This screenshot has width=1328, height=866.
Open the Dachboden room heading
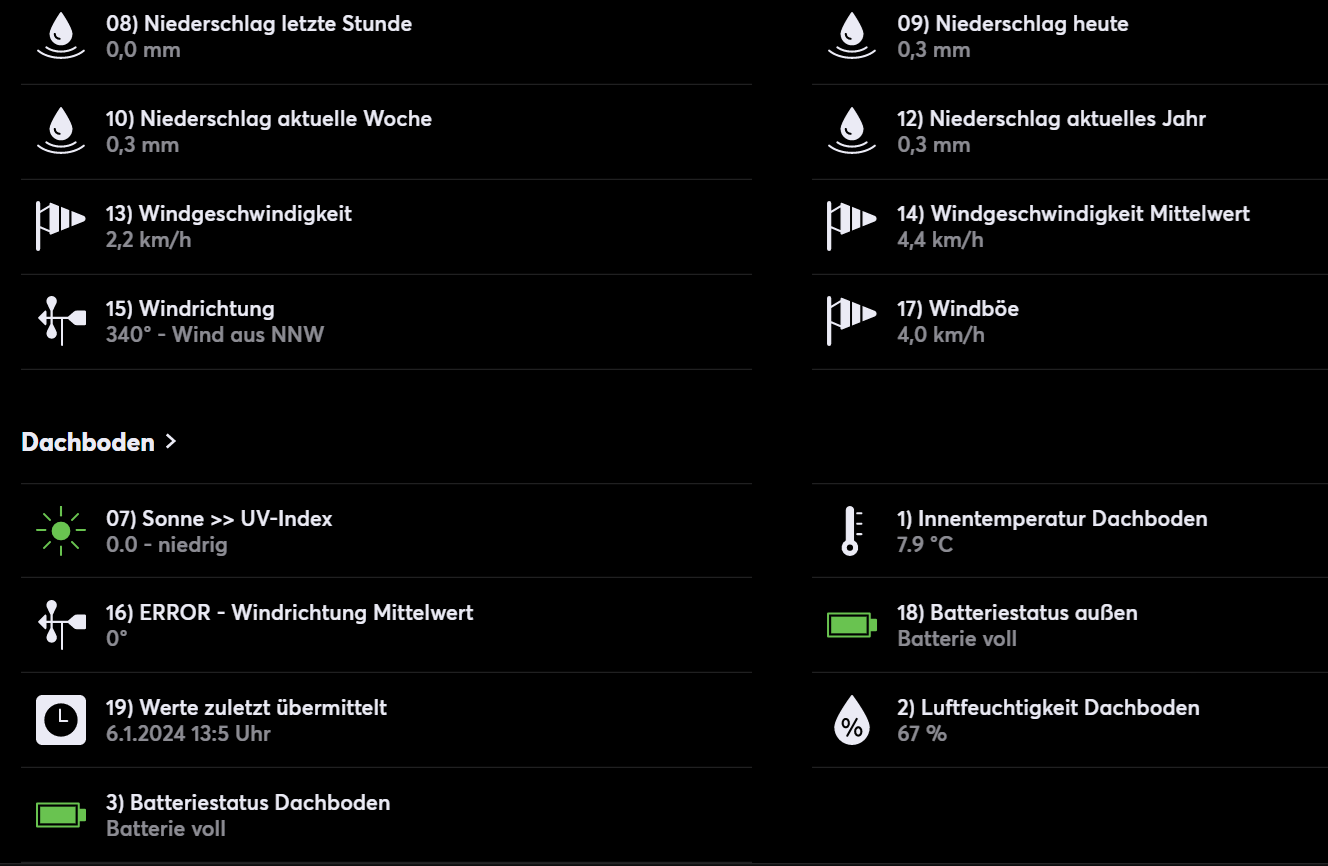pyautogui.click(x=88, y=442)
